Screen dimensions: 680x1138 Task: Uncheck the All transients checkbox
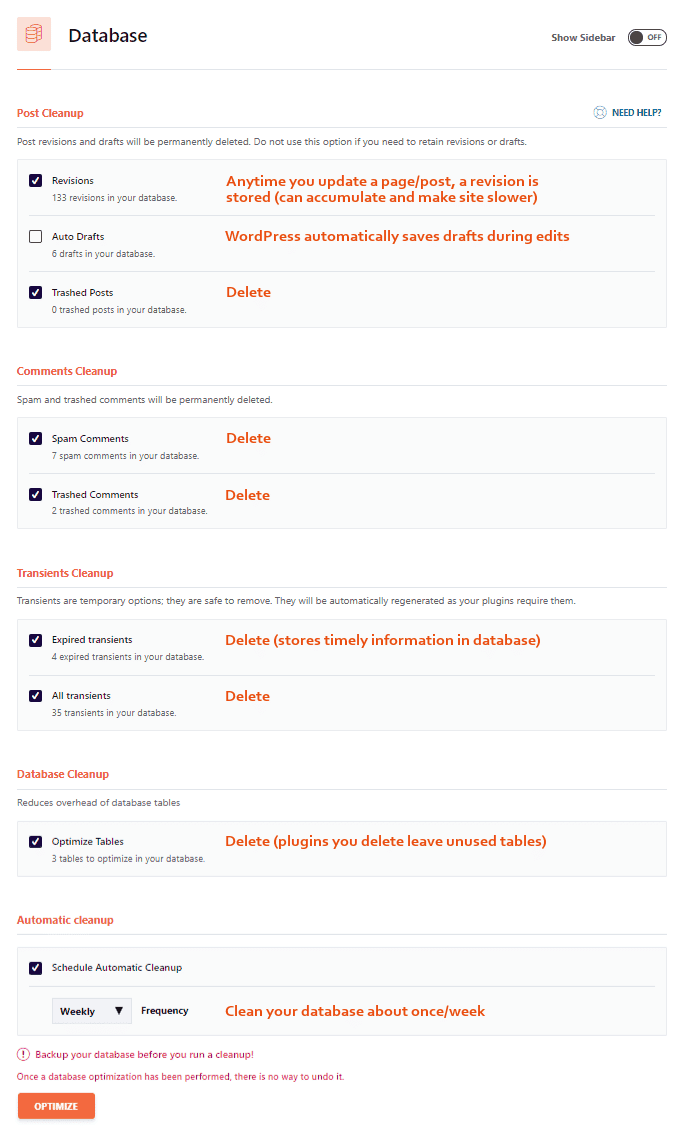point(36,696)
